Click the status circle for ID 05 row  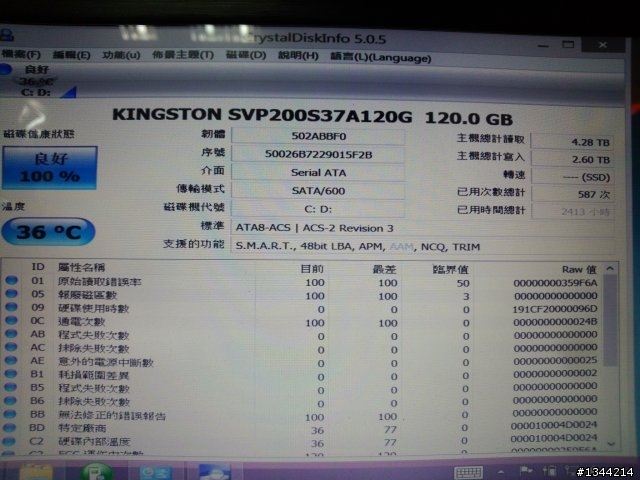coord(11,293)
